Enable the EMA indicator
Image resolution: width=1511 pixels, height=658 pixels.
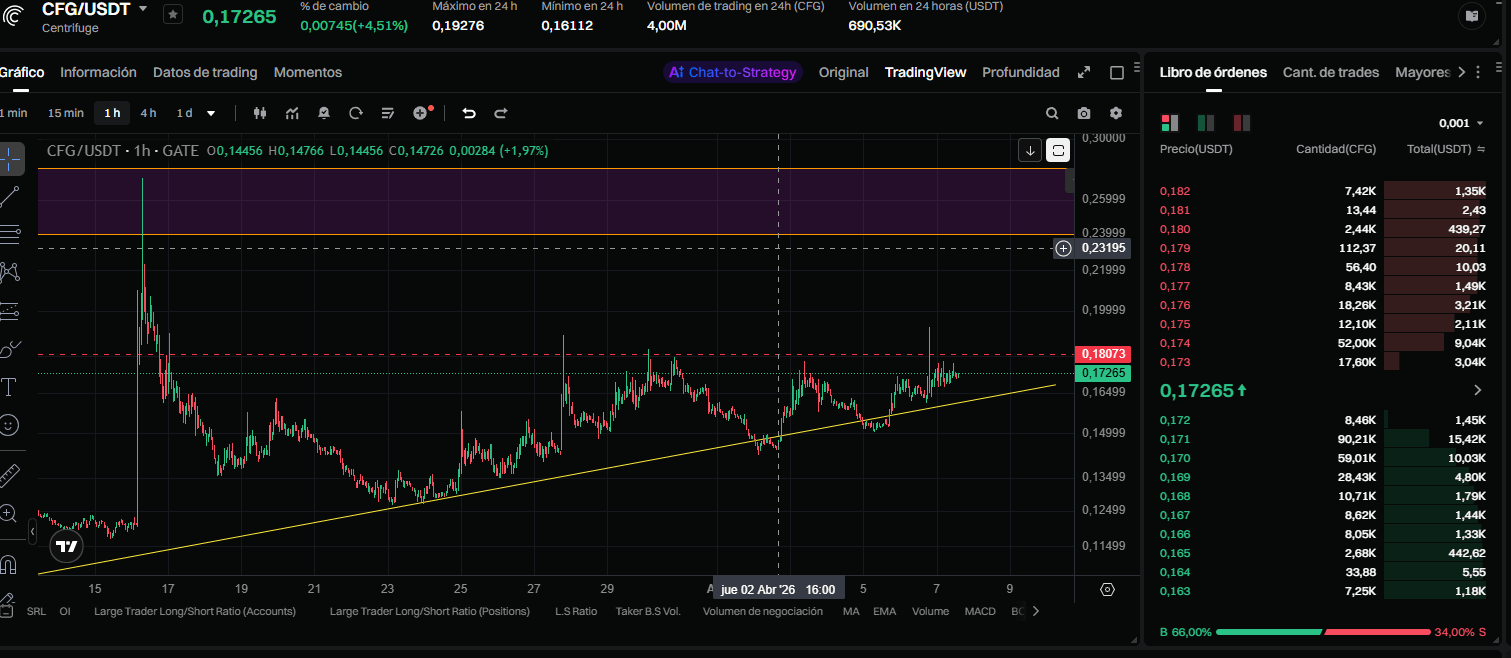(884, 611)
